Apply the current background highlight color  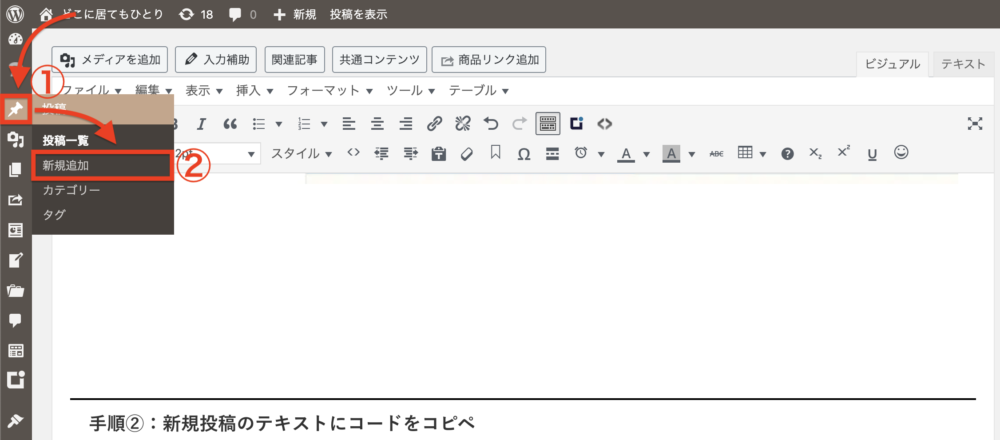[x=672, y=154]
